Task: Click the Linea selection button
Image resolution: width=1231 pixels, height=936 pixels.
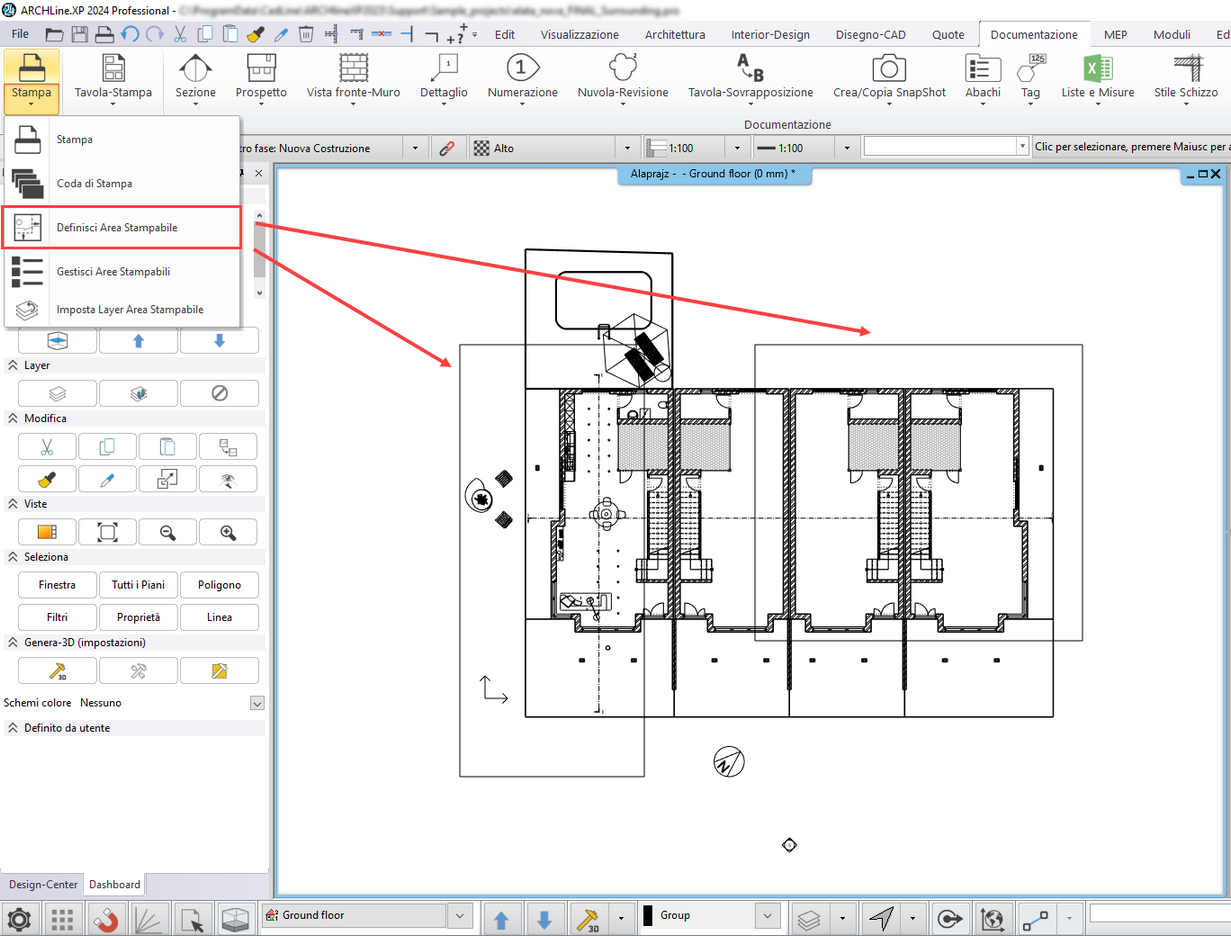Action: (219, 617)
